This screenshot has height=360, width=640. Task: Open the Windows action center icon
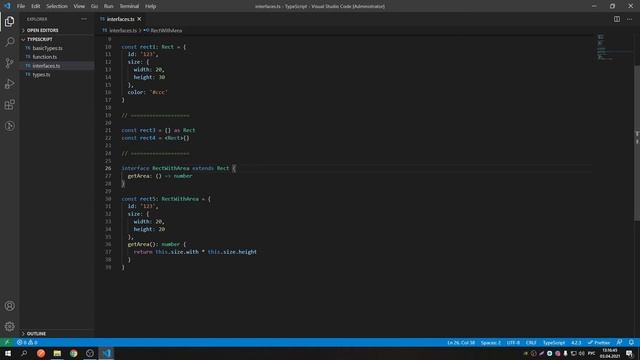click(629, 353)
